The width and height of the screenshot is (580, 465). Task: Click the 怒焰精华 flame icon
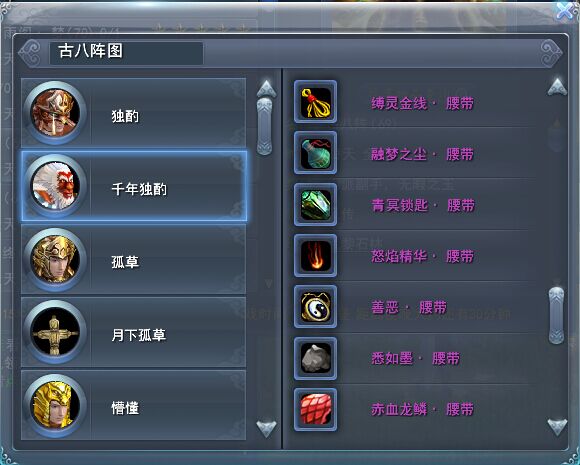point(316,255)
